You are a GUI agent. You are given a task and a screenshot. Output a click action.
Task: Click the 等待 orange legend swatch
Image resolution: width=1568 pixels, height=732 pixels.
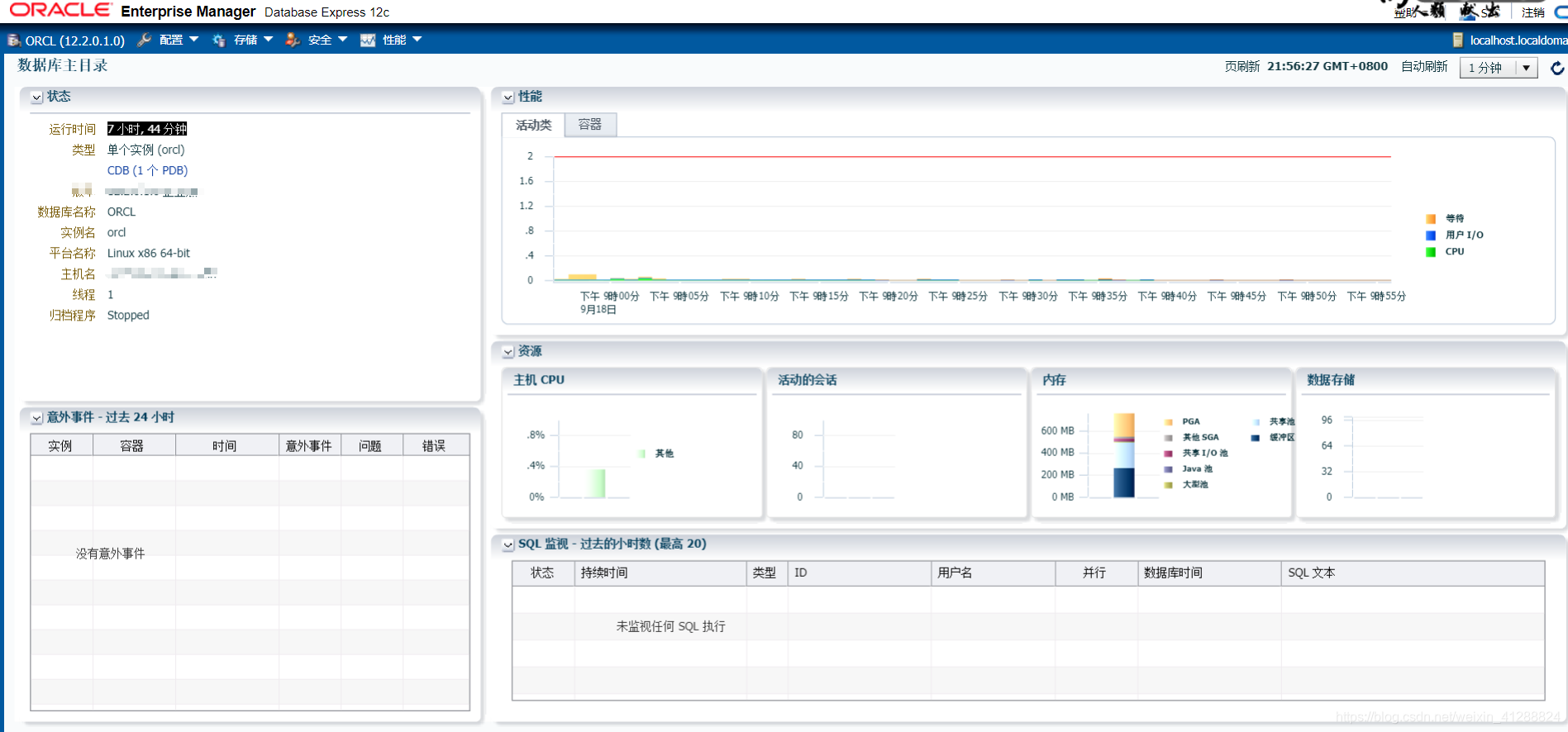pos(1431,219)
